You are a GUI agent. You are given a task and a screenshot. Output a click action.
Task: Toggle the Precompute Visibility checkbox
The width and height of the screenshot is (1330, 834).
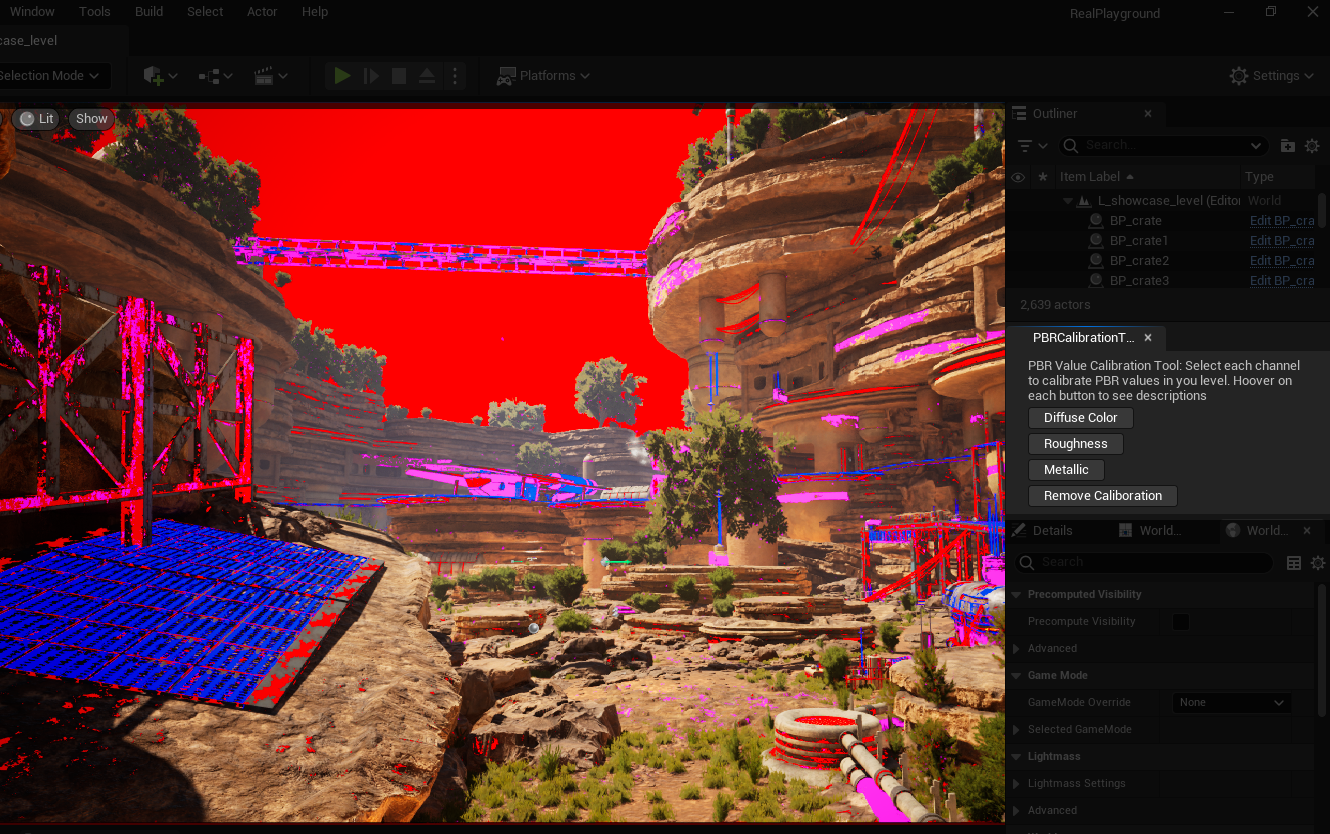coord(1181,622)
